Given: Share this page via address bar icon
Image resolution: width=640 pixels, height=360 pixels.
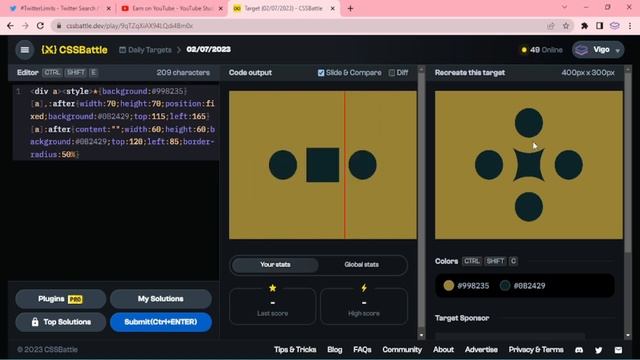Looking at the screenshot, I should coord(551,26).
